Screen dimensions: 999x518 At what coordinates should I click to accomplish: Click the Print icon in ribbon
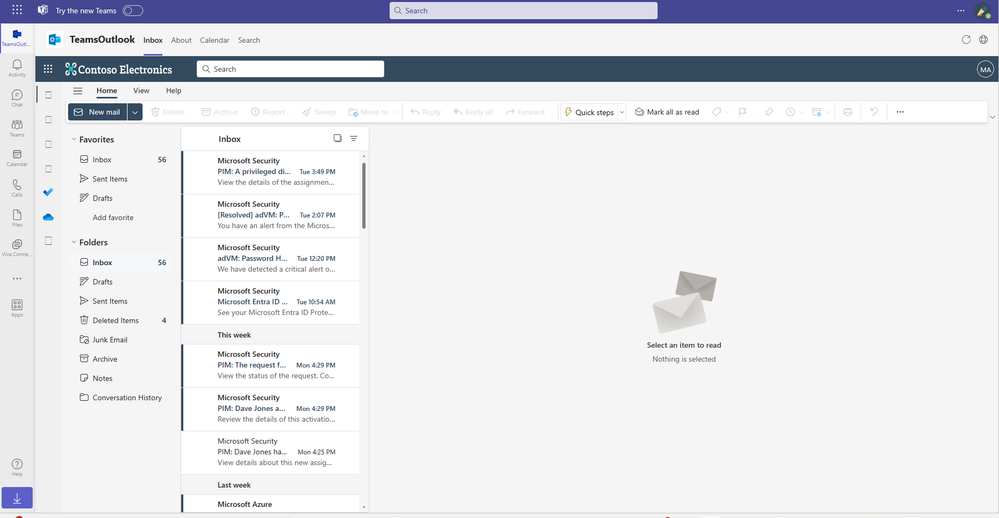click(847, 112)
